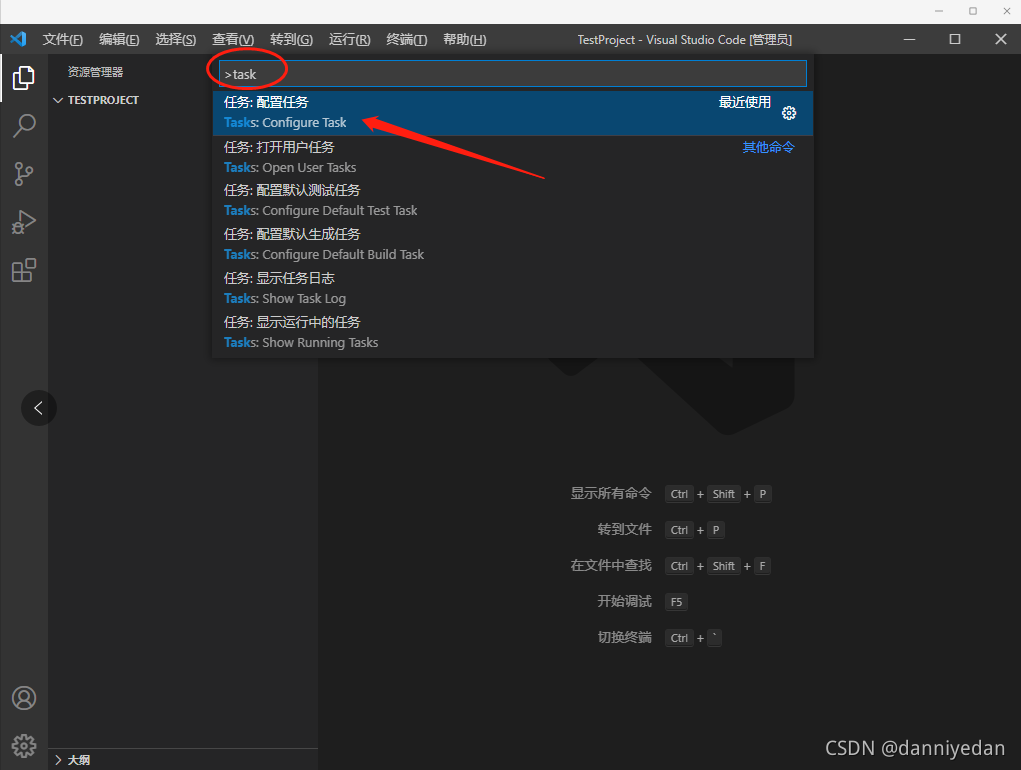Viewport: 1021px width, 770px height.
Task: Minimize the outer host window
Action: click(939, 11)
